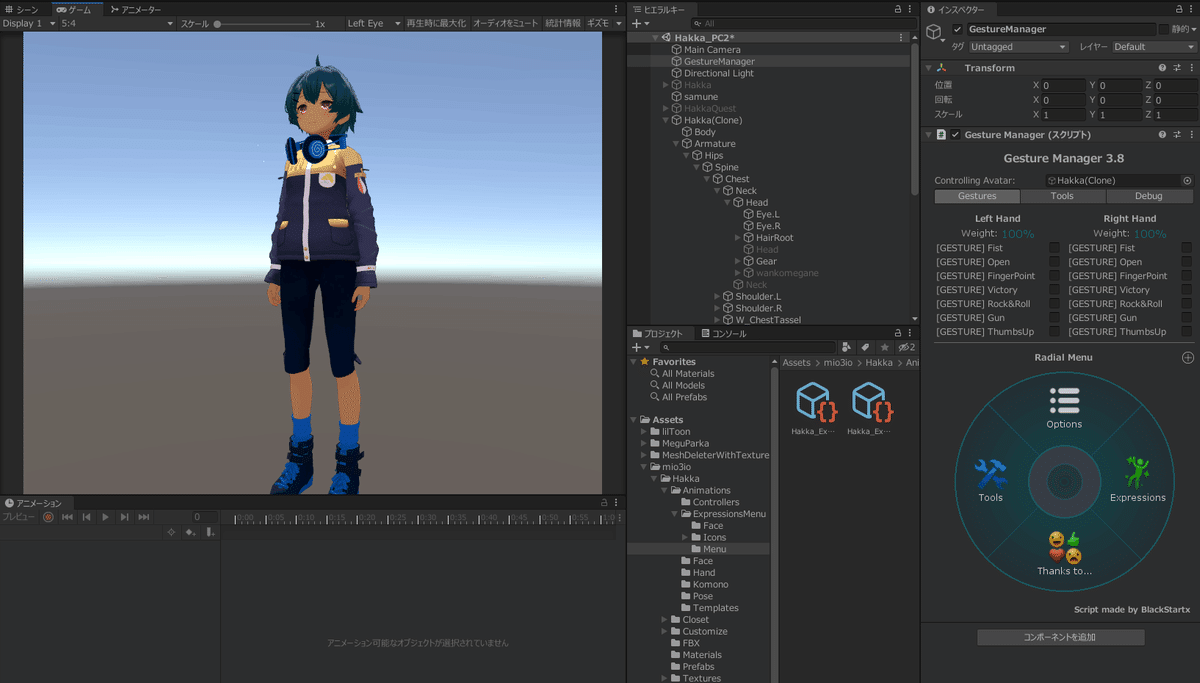The image size is (1200, 683).
Task: Open Transform component presets icon
Action: pos(1177,68)
